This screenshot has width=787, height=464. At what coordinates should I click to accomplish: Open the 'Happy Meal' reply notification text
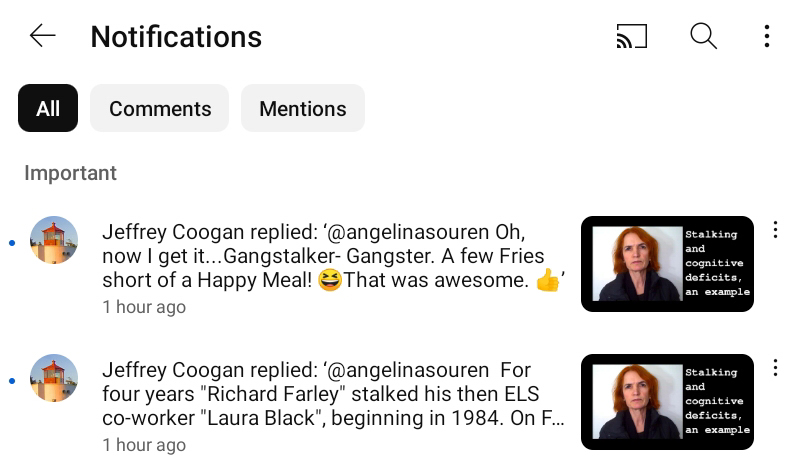click(x=334, y=256)
